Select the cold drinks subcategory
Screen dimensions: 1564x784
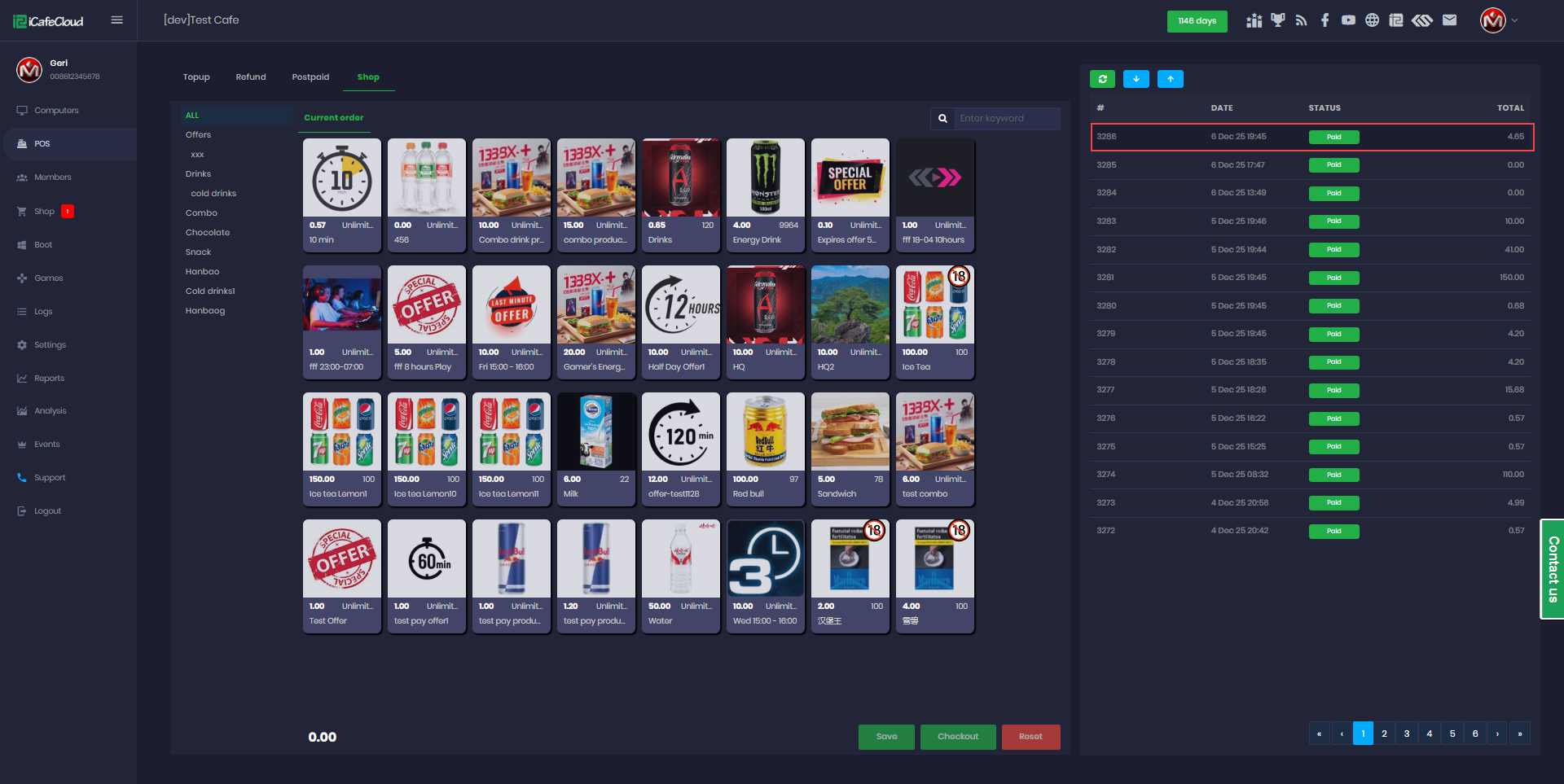[213, 194]
